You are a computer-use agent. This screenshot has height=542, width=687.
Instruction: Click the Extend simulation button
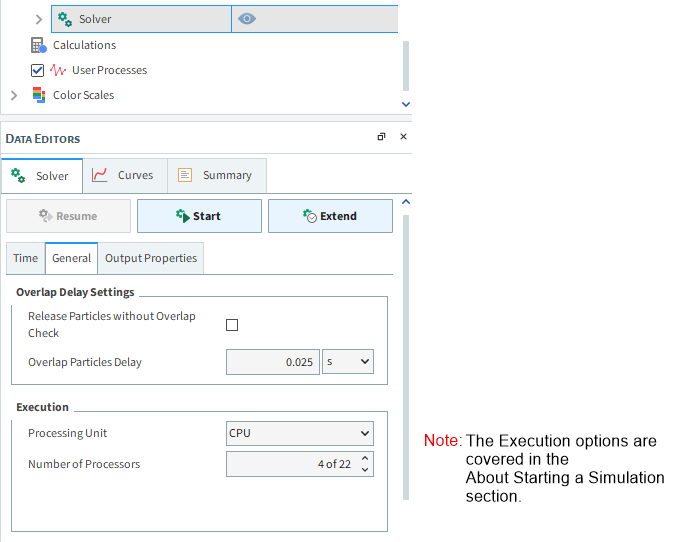pyautogui.click(x=330, y=216)
